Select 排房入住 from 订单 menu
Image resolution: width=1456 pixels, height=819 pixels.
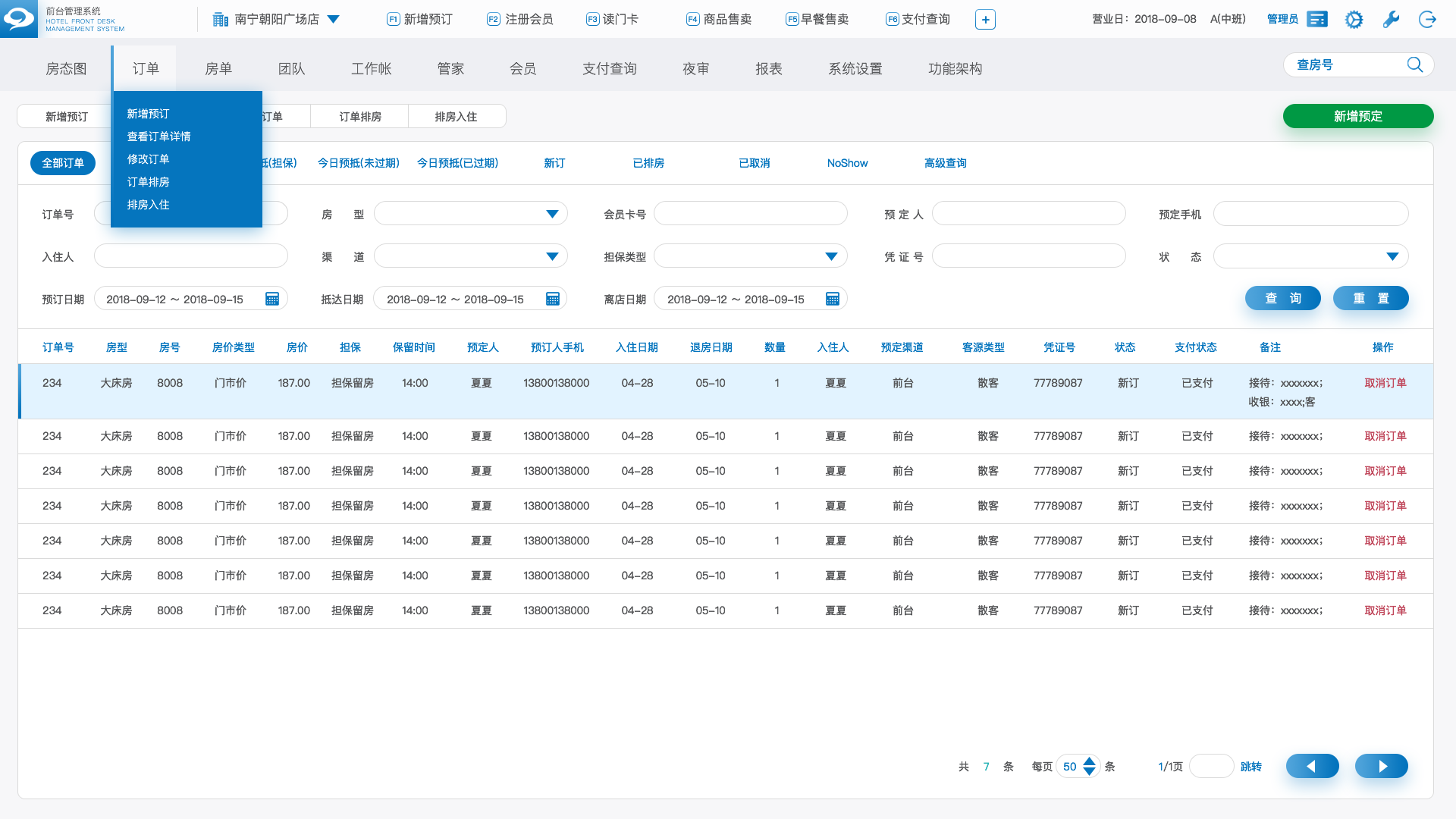pyautogui.click(x=148, y=205)
